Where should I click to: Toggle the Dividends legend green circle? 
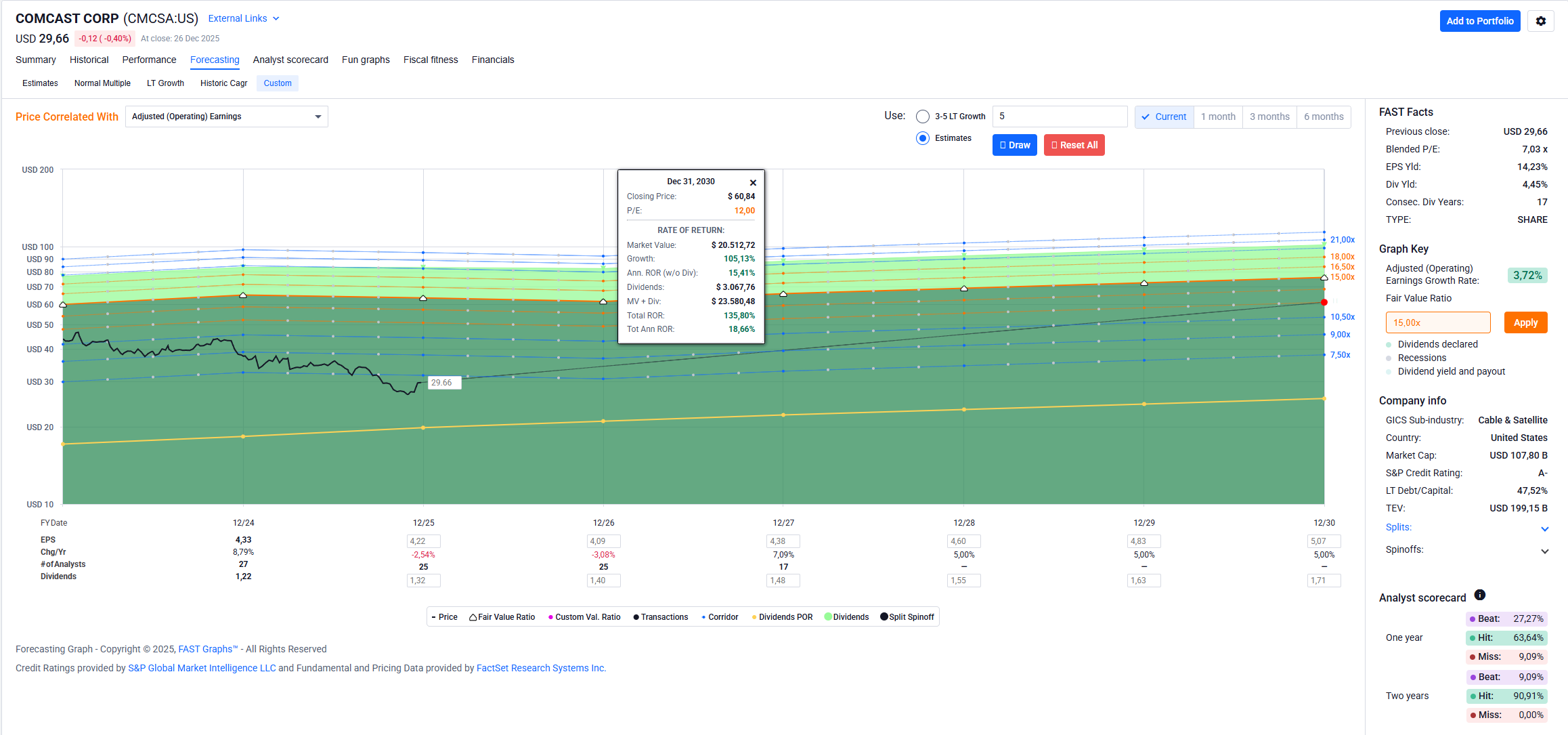coord(828,616)
